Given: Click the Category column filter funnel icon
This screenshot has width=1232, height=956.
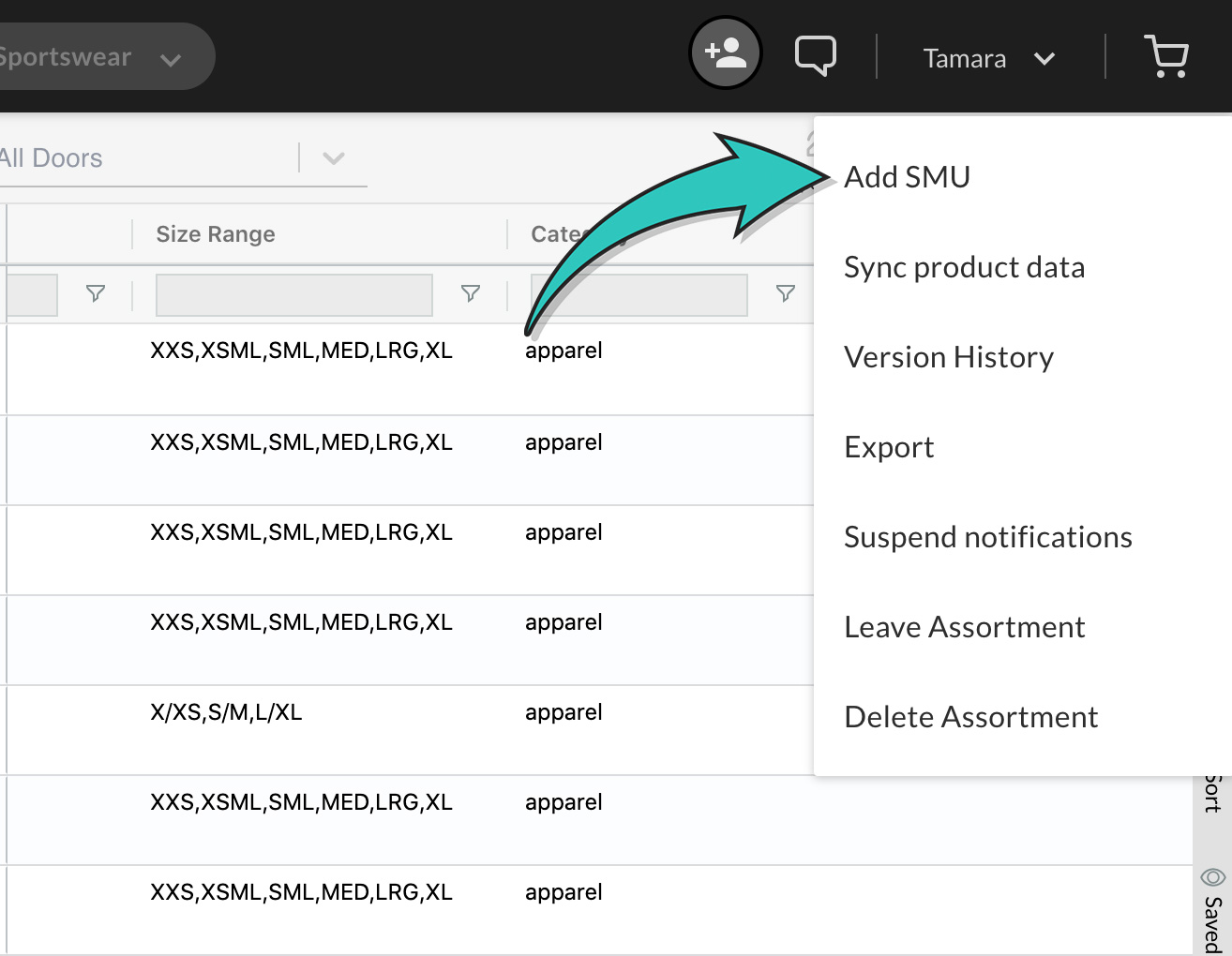Looking at the screenshot, I should [786, 294].
